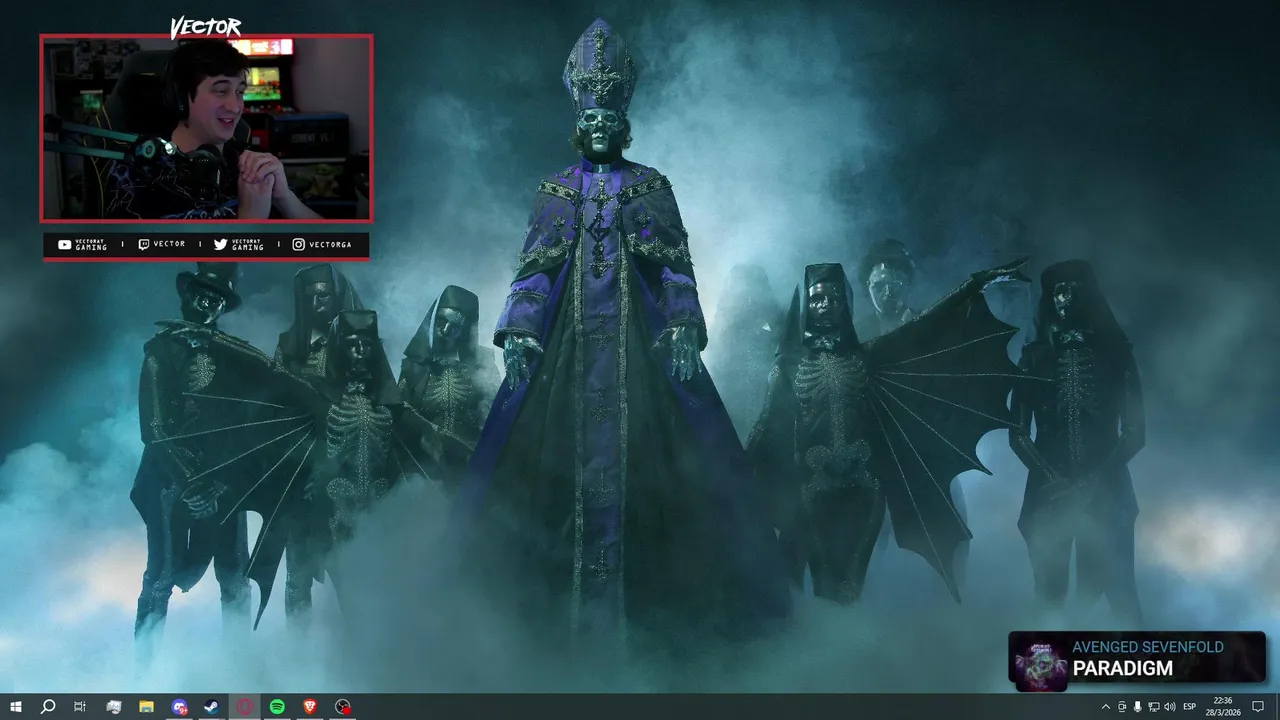Viewport: 1280px width, 720px height.
Task: Click the Show desktop strip at the taskbar's end
Action: [x=1277, y=707]
